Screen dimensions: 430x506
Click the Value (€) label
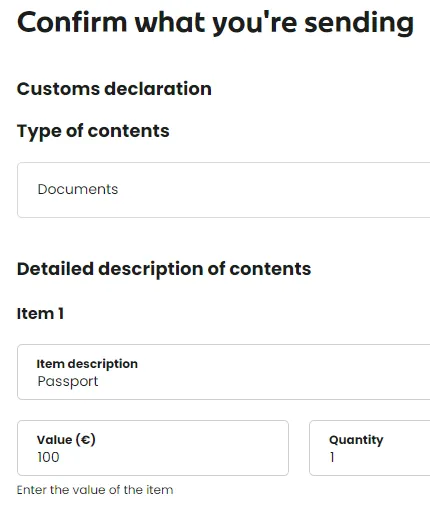tap(66, 440)
